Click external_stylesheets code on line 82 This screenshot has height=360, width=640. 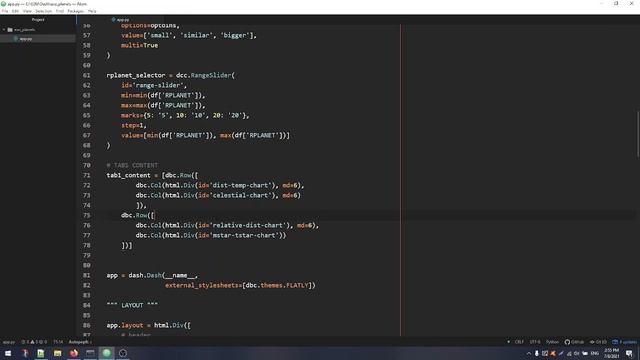coord(240,285)
